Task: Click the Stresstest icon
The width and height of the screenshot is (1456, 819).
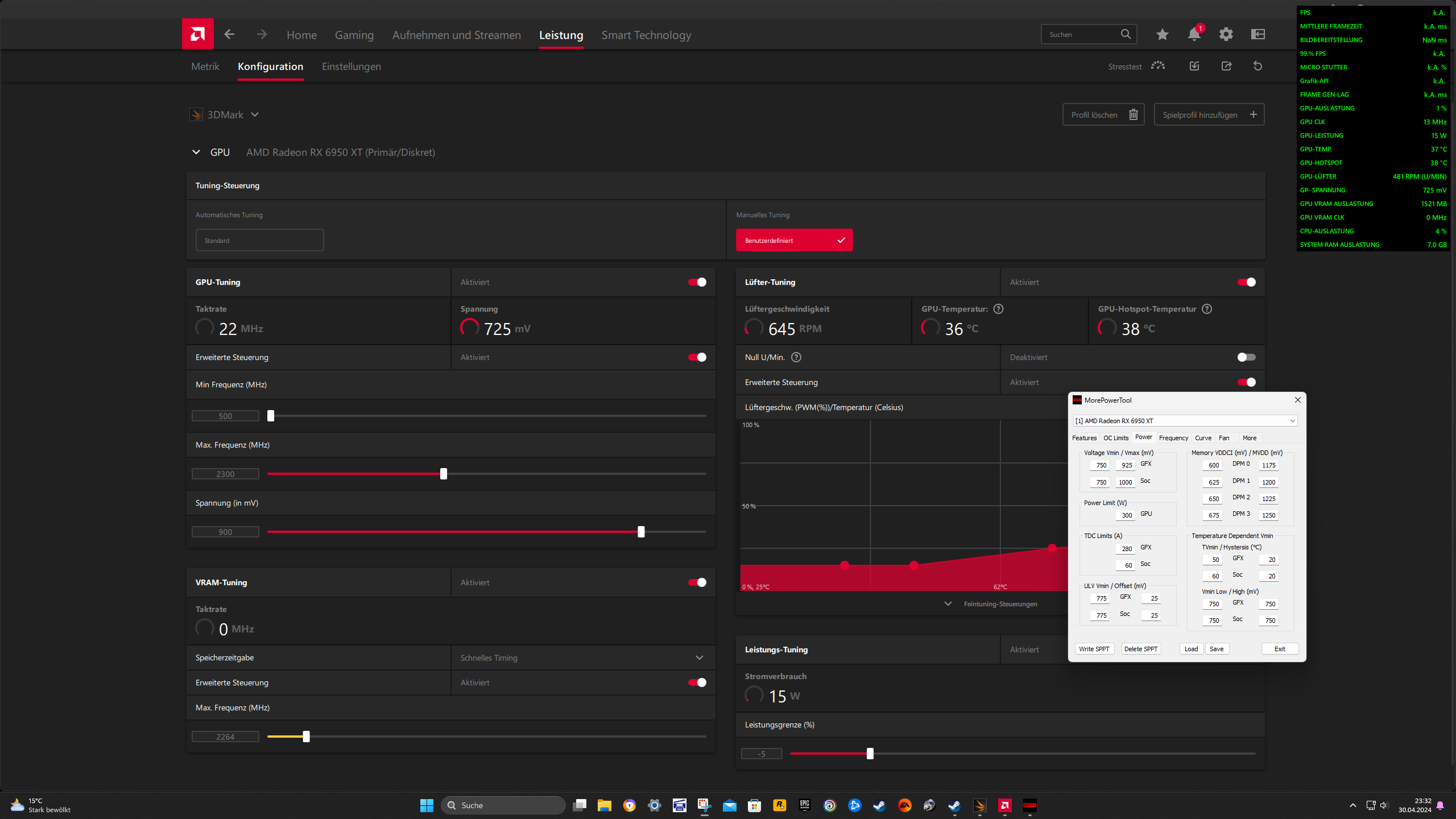Action: click(1157, 66)
